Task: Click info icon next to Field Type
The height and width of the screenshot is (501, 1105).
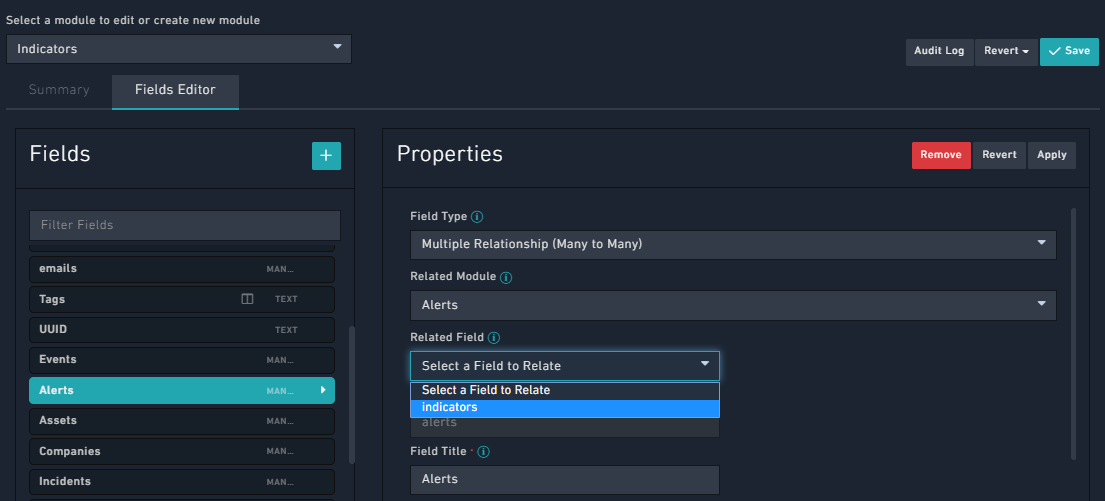Action: 477,216
